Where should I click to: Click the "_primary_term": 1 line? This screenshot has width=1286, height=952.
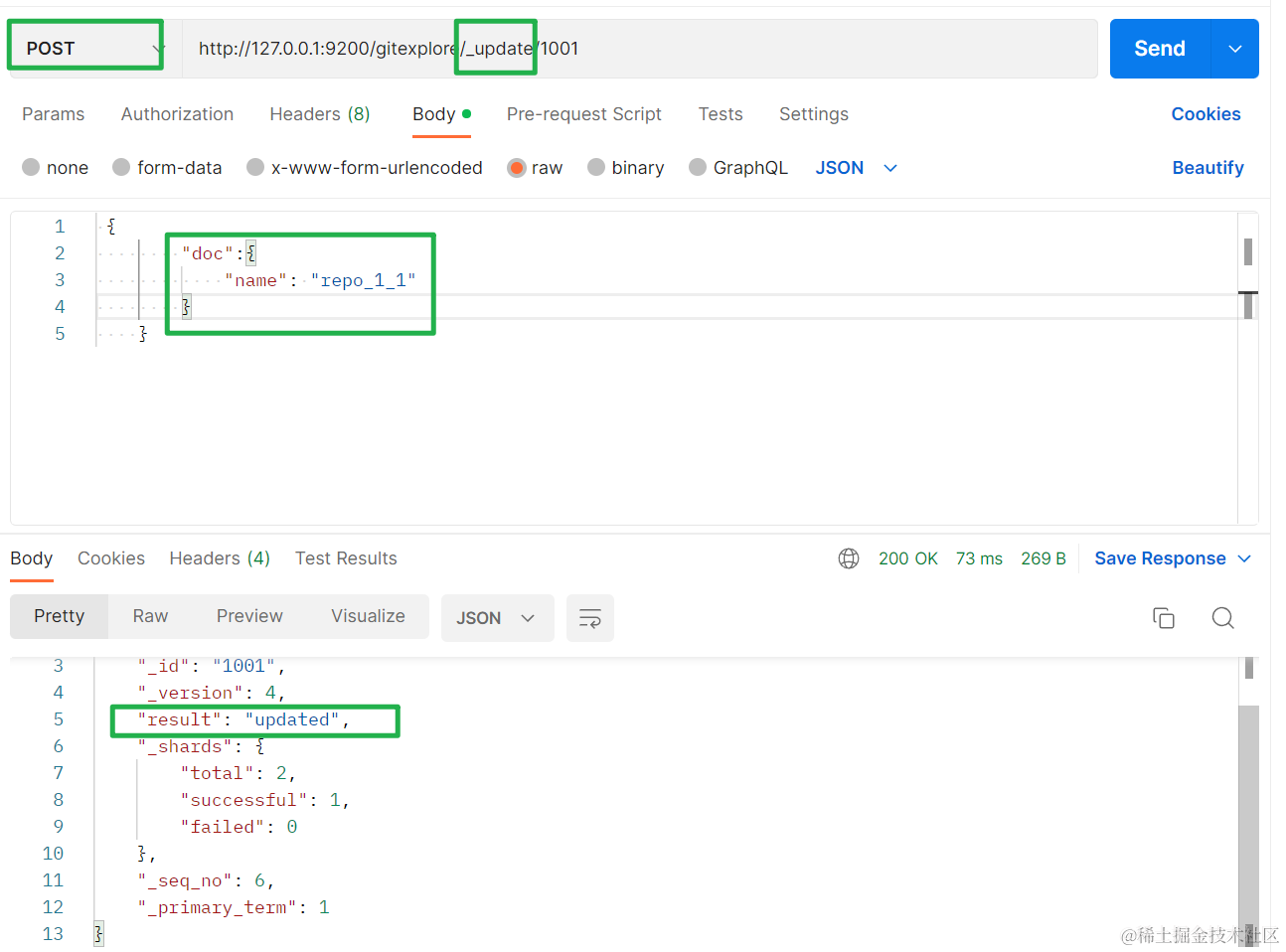tap(234, 907)
